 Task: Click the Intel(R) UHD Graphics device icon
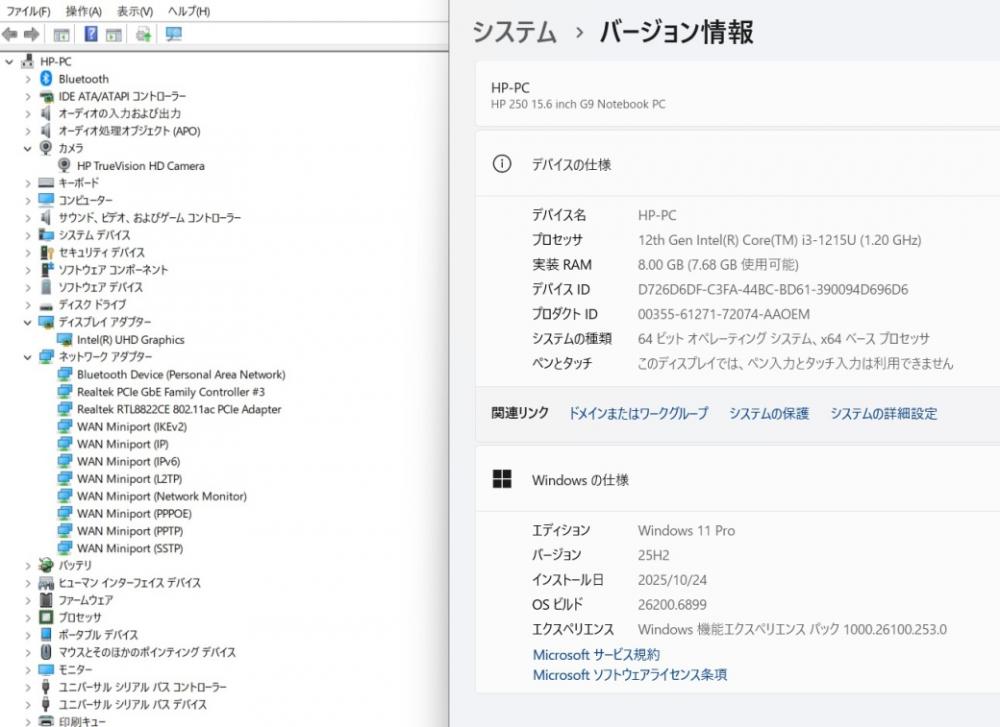(x=64, y=339)
